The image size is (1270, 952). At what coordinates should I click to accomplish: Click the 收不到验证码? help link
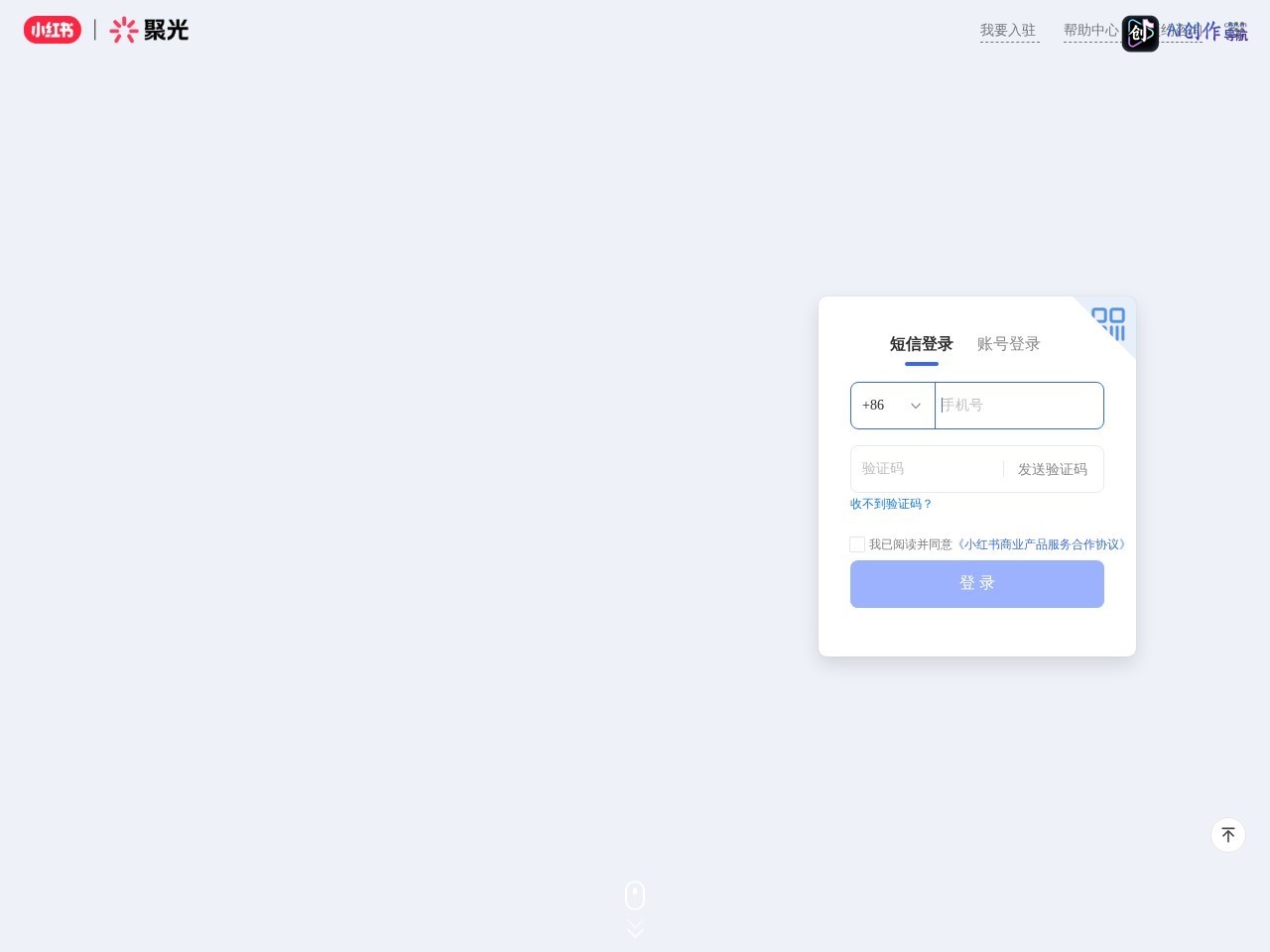891,504
